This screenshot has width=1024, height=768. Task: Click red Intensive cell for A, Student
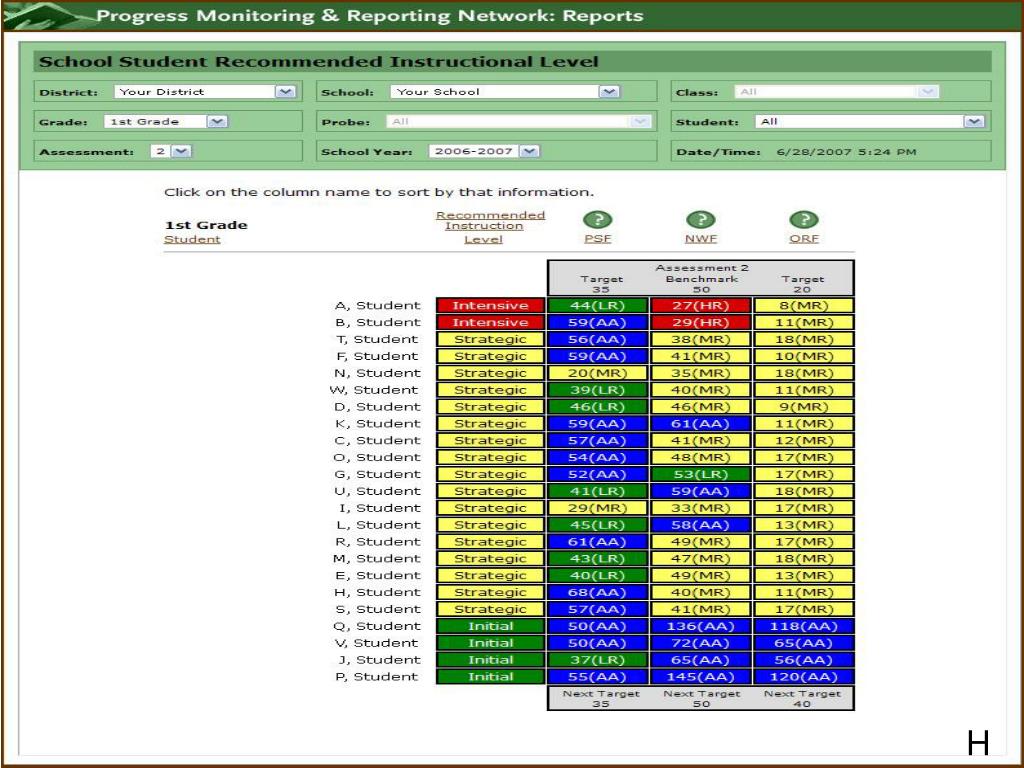490,306
